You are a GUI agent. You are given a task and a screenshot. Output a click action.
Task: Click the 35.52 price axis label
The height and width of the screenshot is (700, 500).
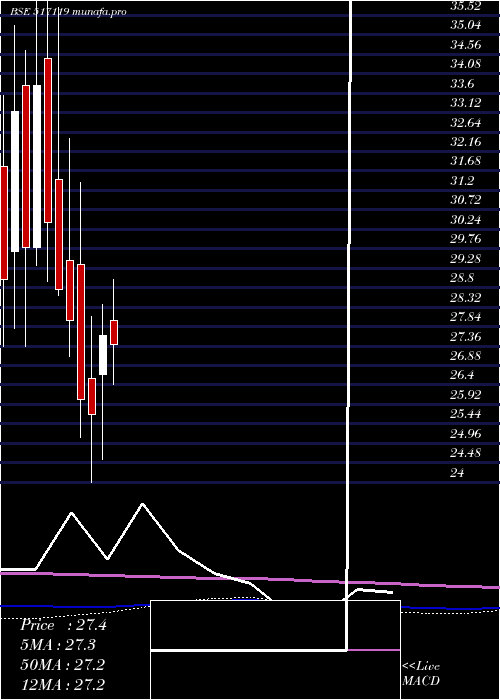tap(465, 6)
